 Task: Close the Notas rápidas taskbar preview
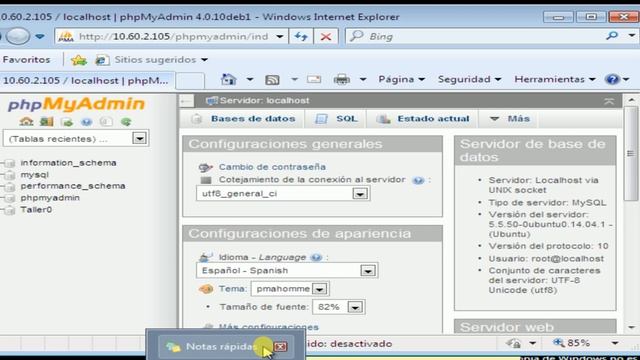(280, 347)
